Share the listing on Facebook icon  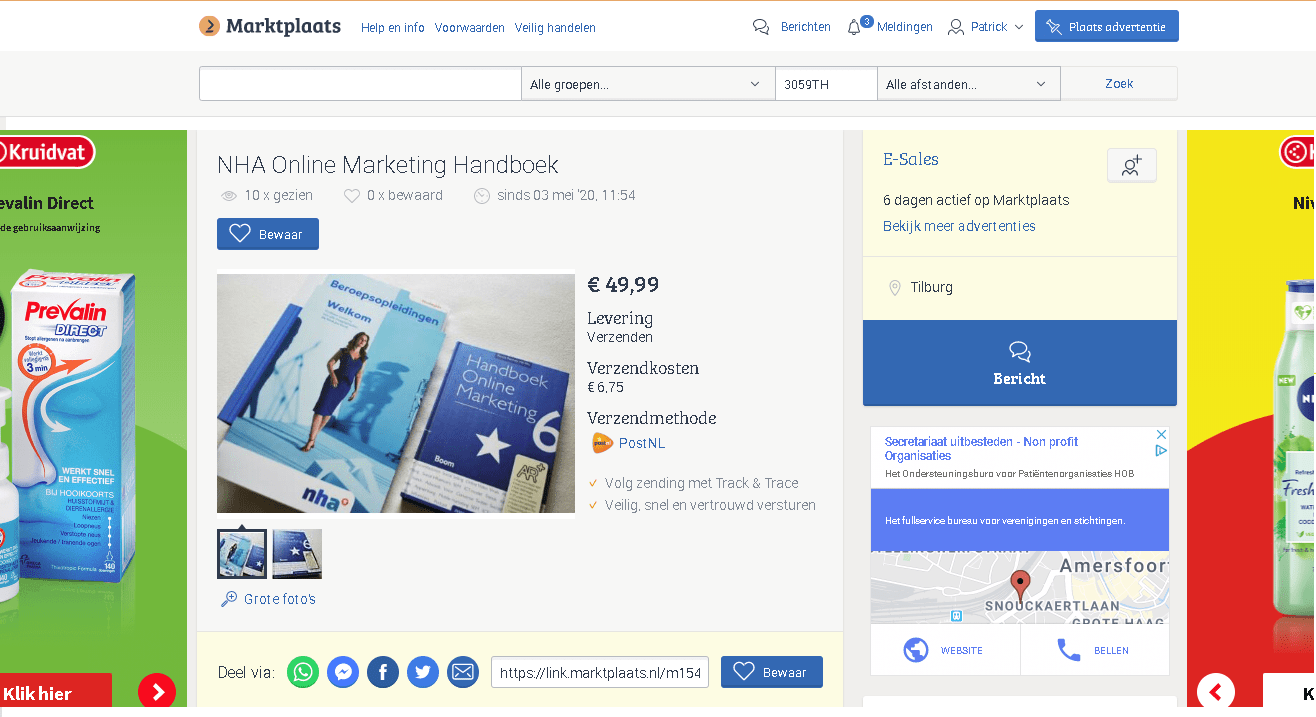pos(383,672)
